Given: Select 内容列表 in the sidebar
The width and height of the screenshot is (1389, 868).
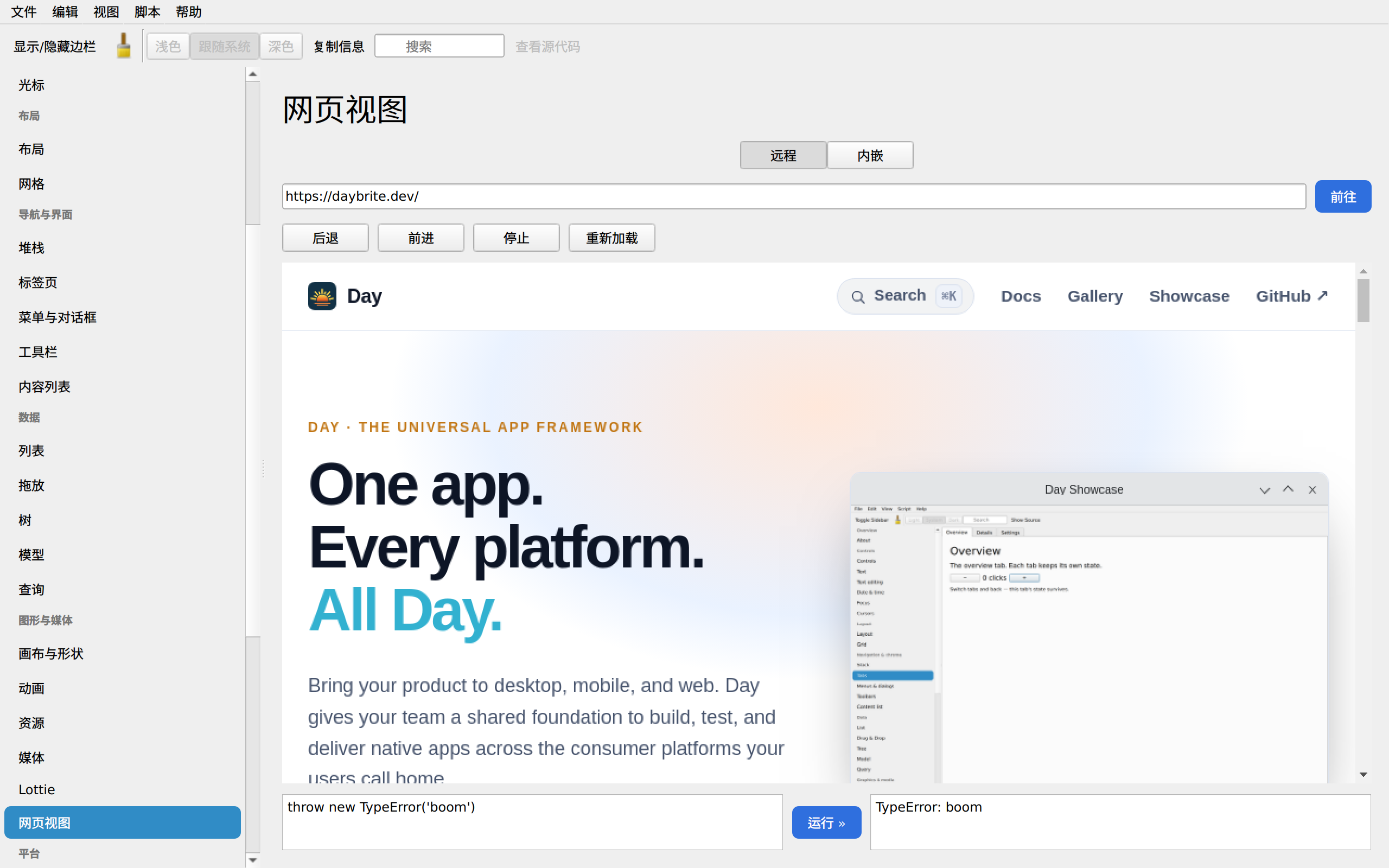Looking at the screenshot, I should (122, 387).
